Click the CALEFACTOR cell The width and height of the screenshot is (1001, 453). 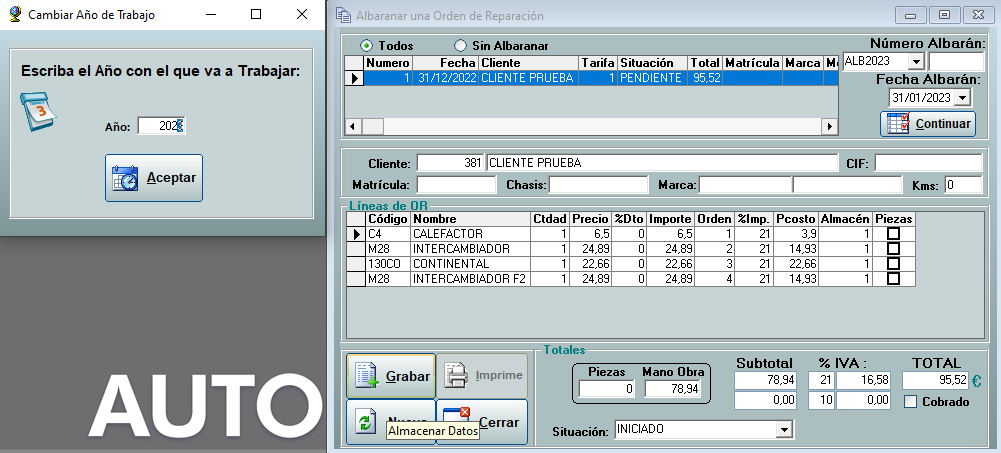pos(471,234)
